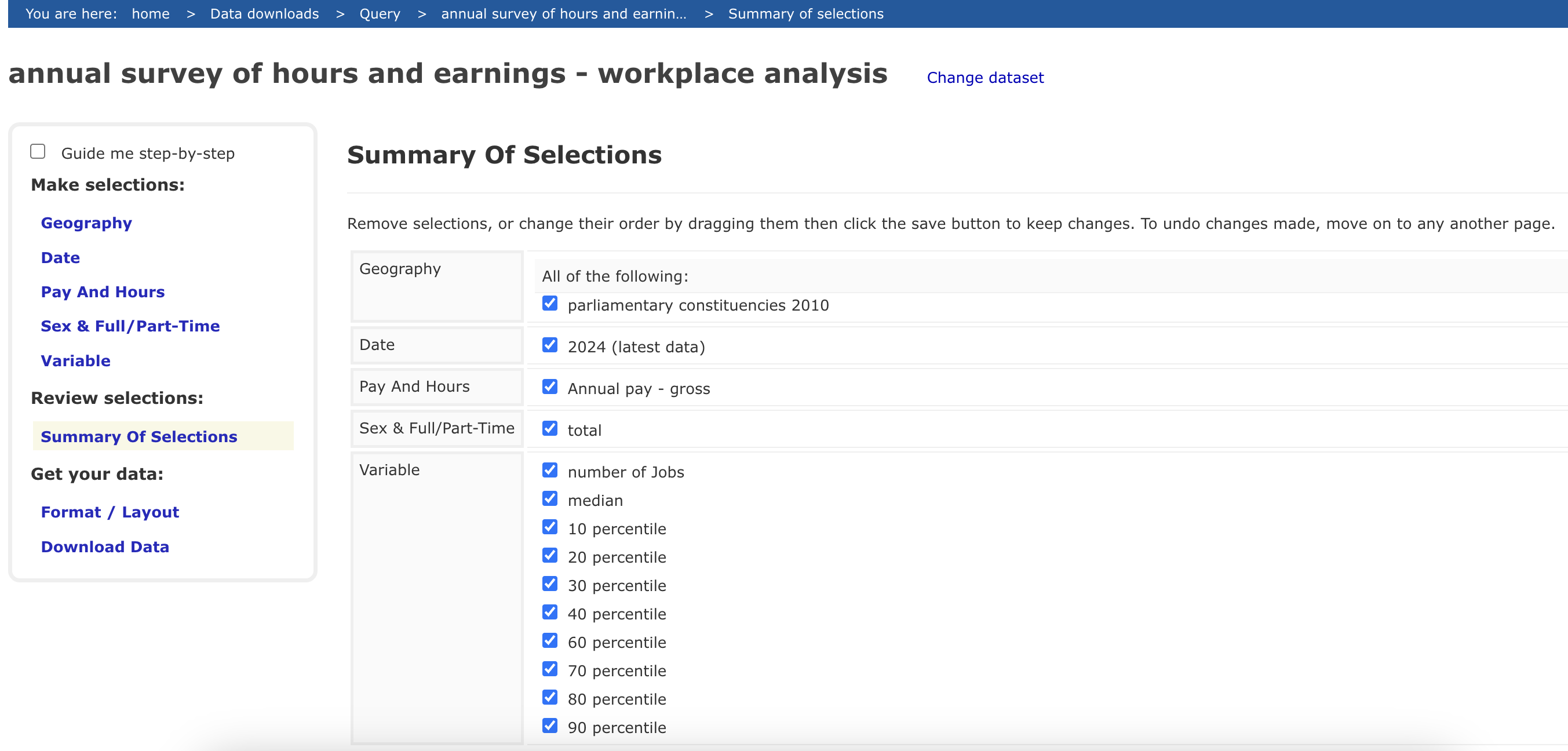This screenshot has height=751, width=1568.
Task: Open Pay And Hours selections
Action: (x=102, y=292)
